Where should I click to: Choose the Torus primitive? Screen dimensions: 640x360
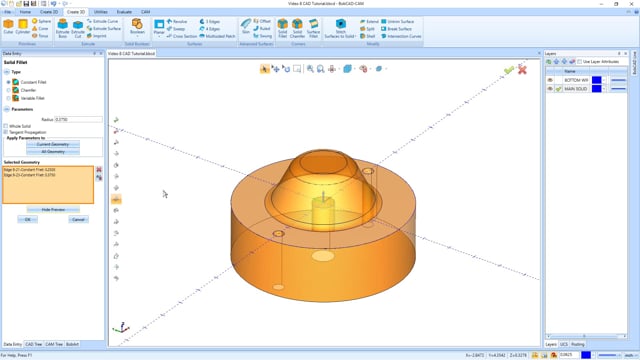click(x=40, y=36)
